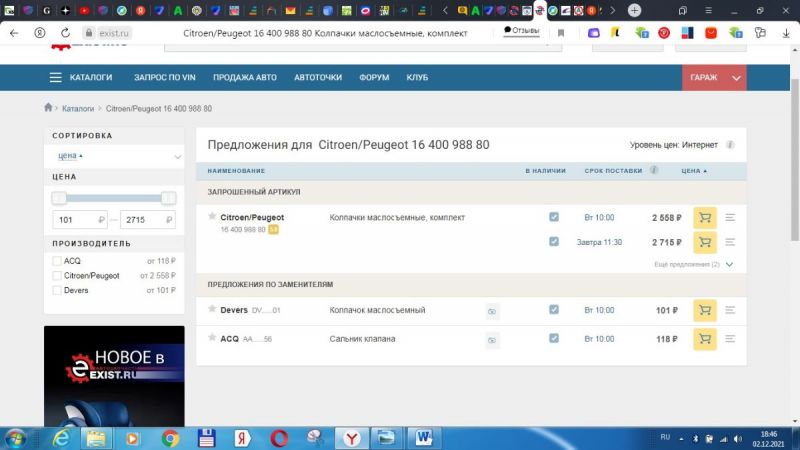This screenshot has height=450, width=800.
Task: Grab the minimum price slider handle
Action: 59,198
